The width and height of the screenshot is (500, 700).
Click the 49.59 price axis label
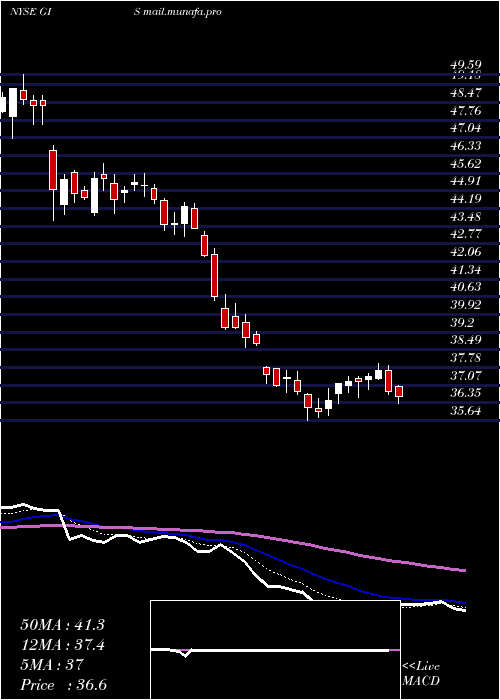pos(465,66)
